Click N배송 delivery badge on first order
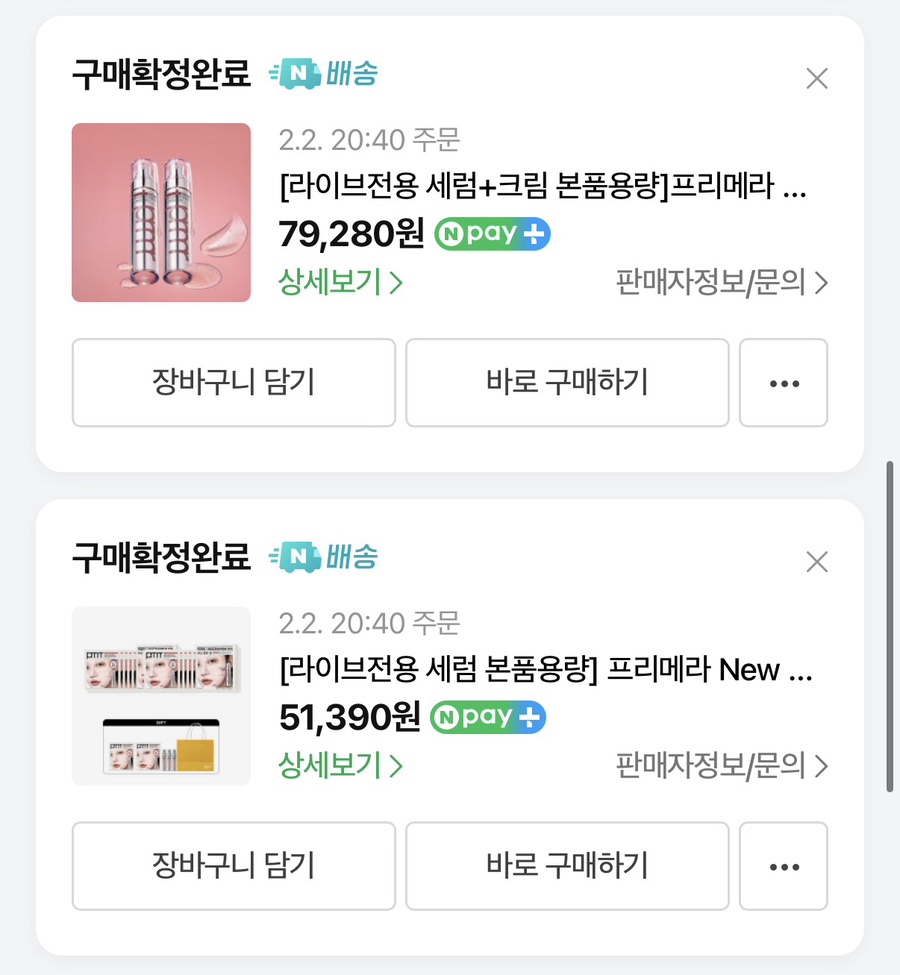 [323, 74]
